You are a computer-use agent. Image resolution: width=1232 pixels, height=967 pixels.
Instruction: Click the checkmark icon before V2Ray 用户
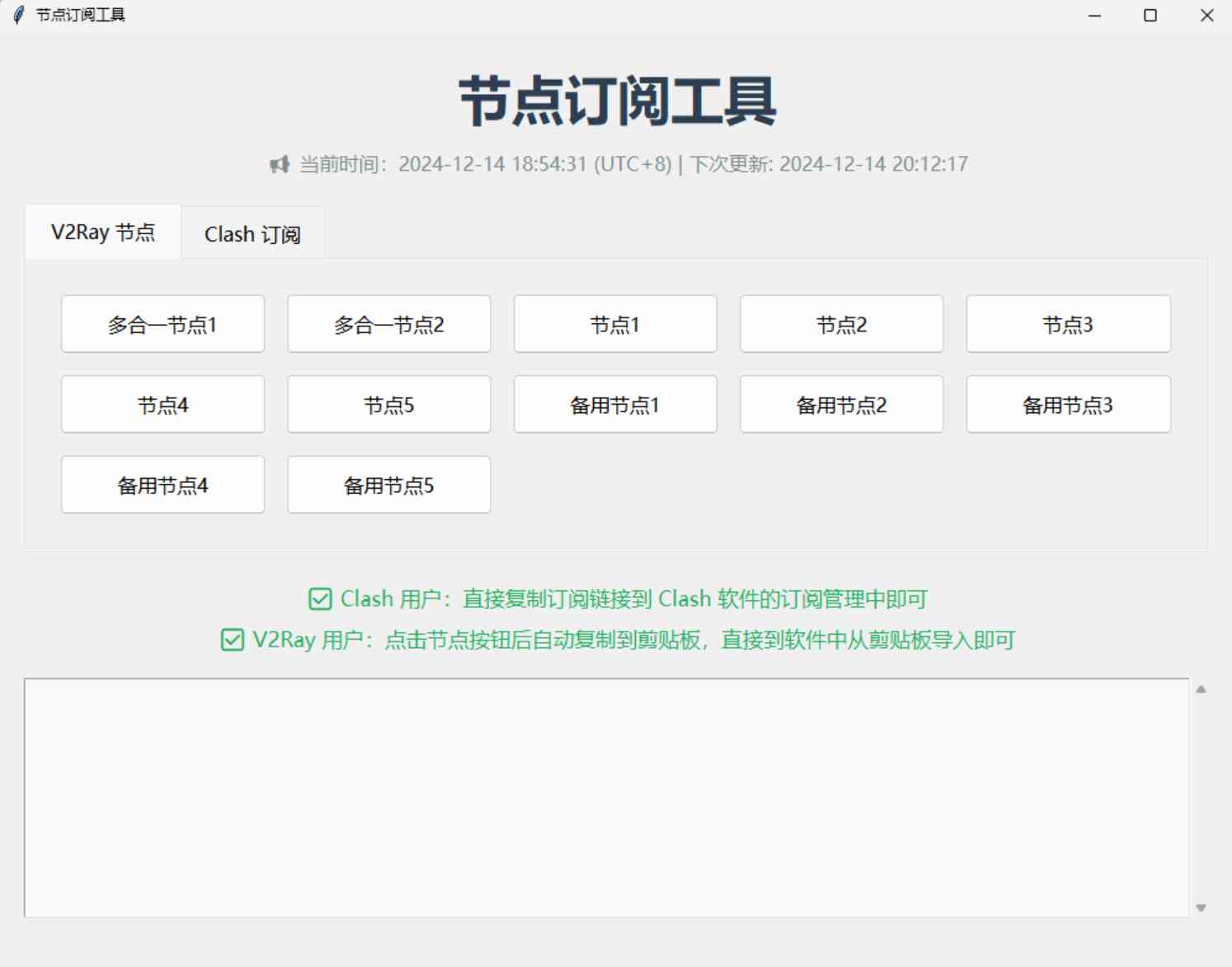click(233, 640)
